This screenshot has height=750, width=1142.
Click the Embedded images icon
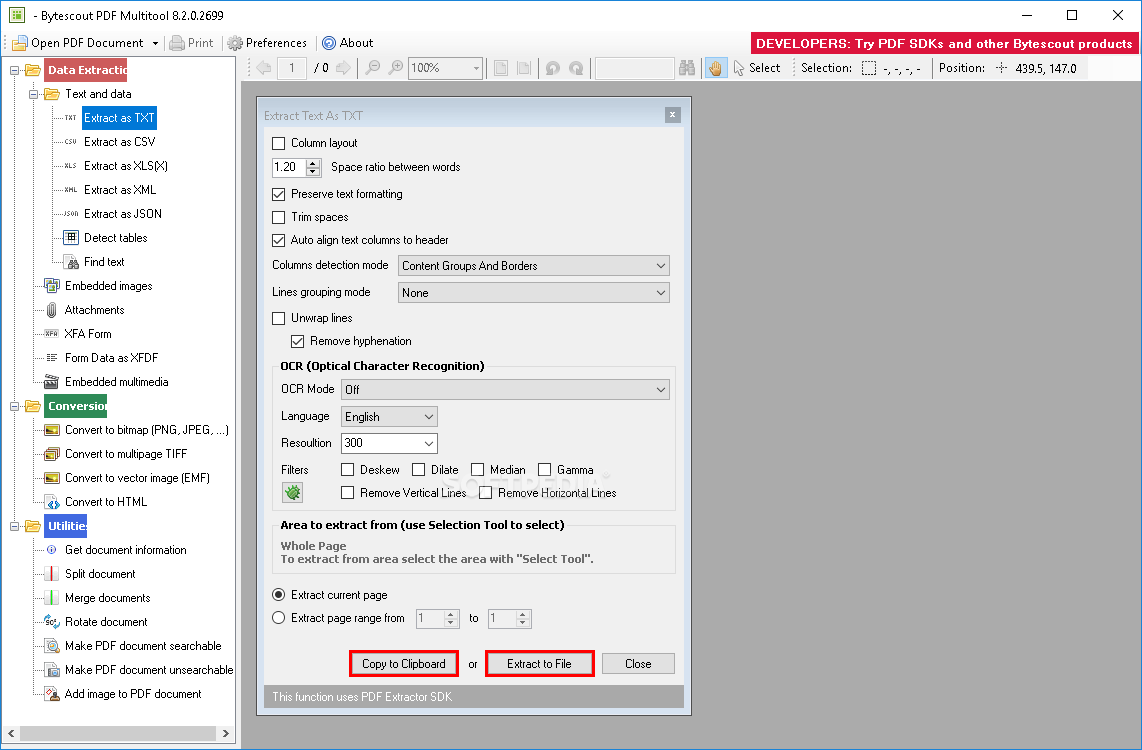52,285
